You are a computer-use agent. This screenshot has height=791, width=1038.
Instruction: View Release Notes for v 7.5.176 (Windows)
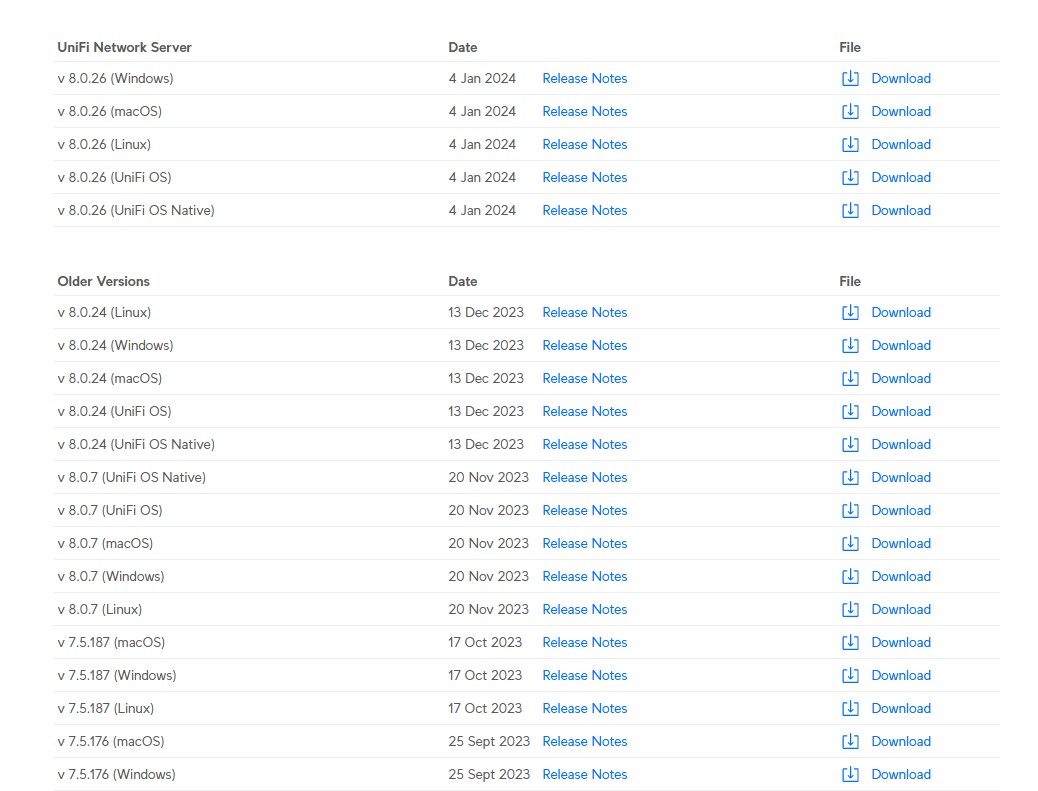pyautogui.click(x=585, y=774)
